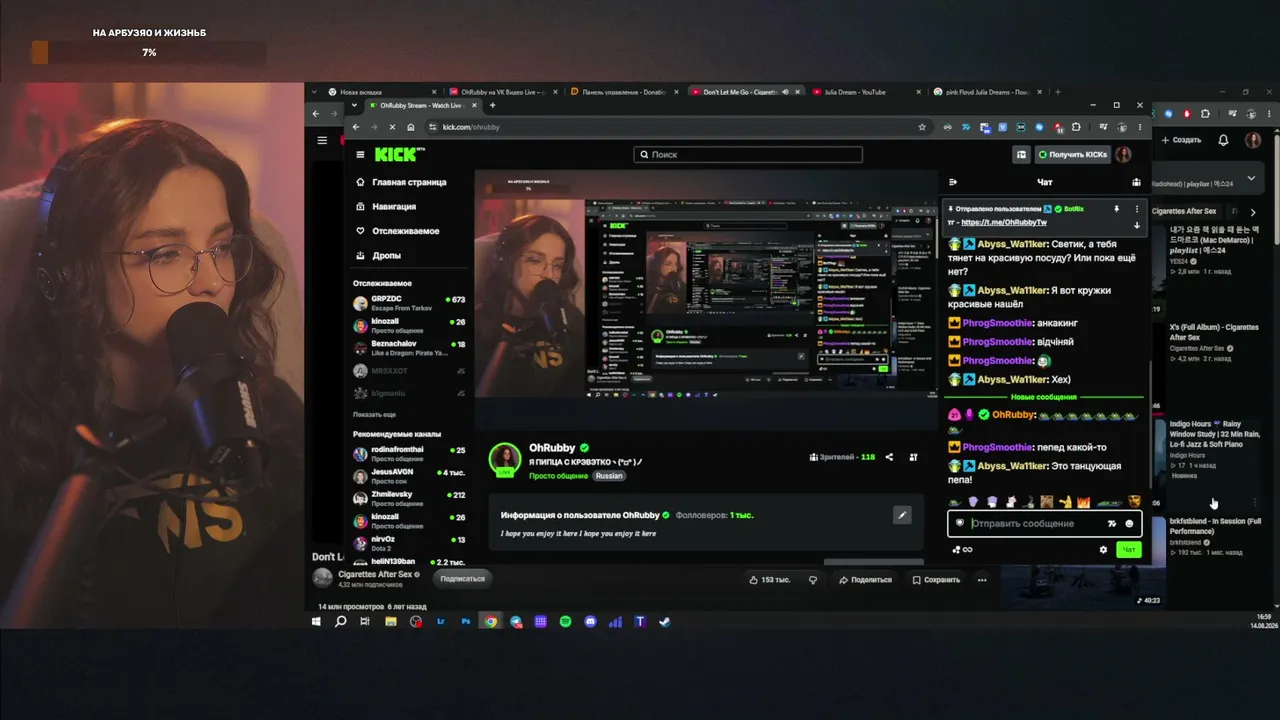Select Cigarettes After Sex filter chip

(1183, 212)
